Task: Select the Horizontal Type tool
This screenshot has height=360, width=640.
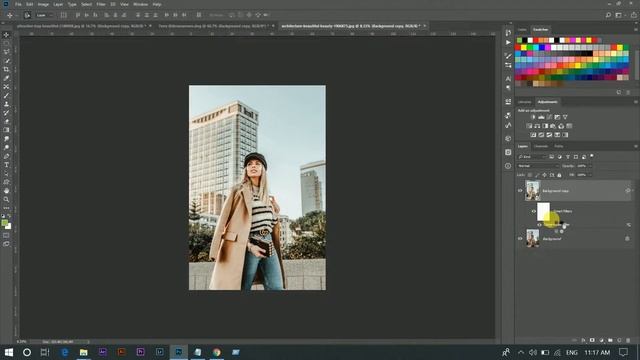Action: click(x=6, y=164)
